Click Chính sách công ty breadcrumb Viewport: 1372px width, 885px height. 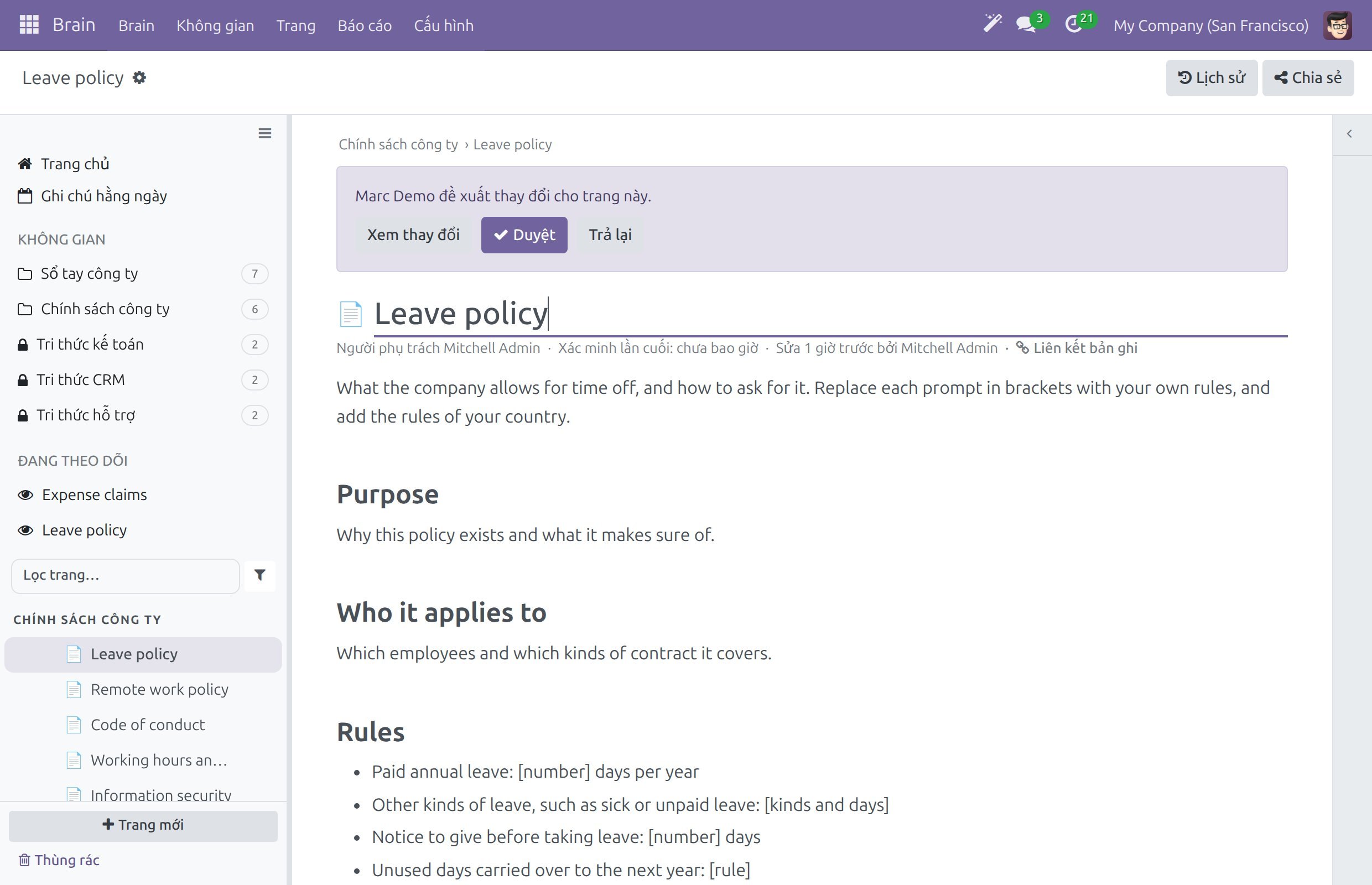pyautogui.click(x=398, y=144)
